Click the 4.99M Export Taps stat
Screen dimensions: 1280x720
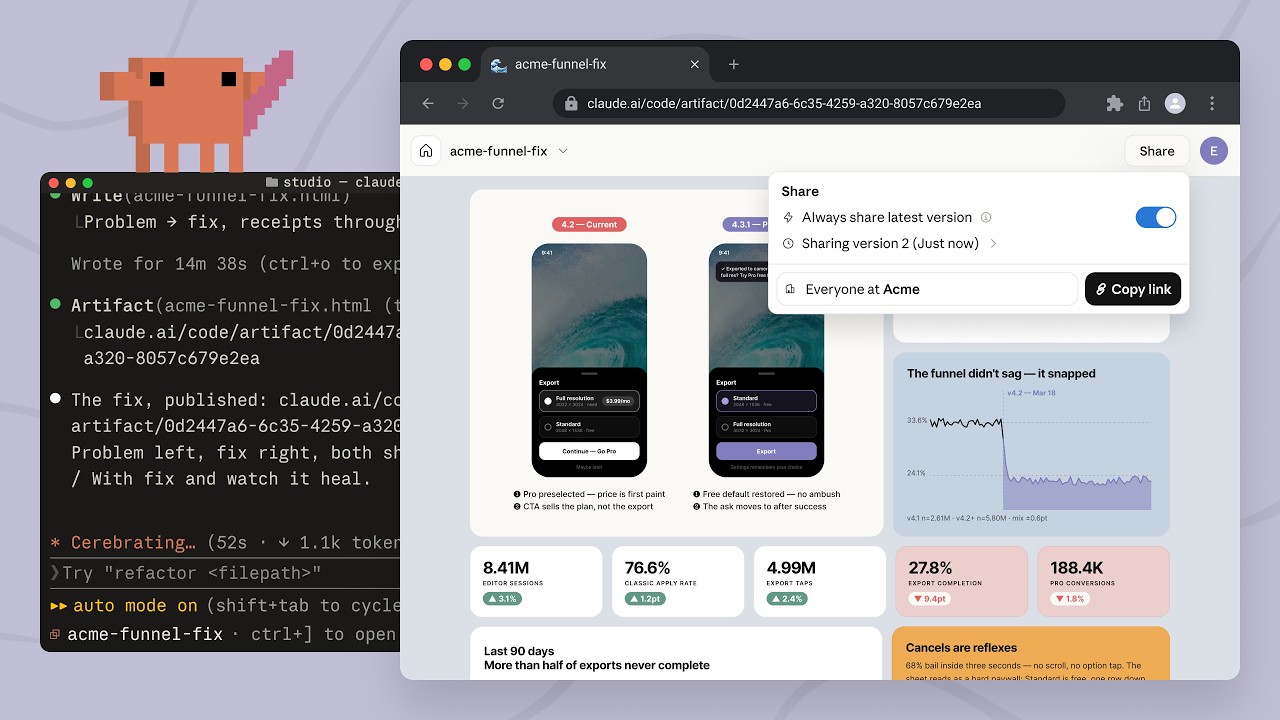pyautogui.click(x=820, y=581)
